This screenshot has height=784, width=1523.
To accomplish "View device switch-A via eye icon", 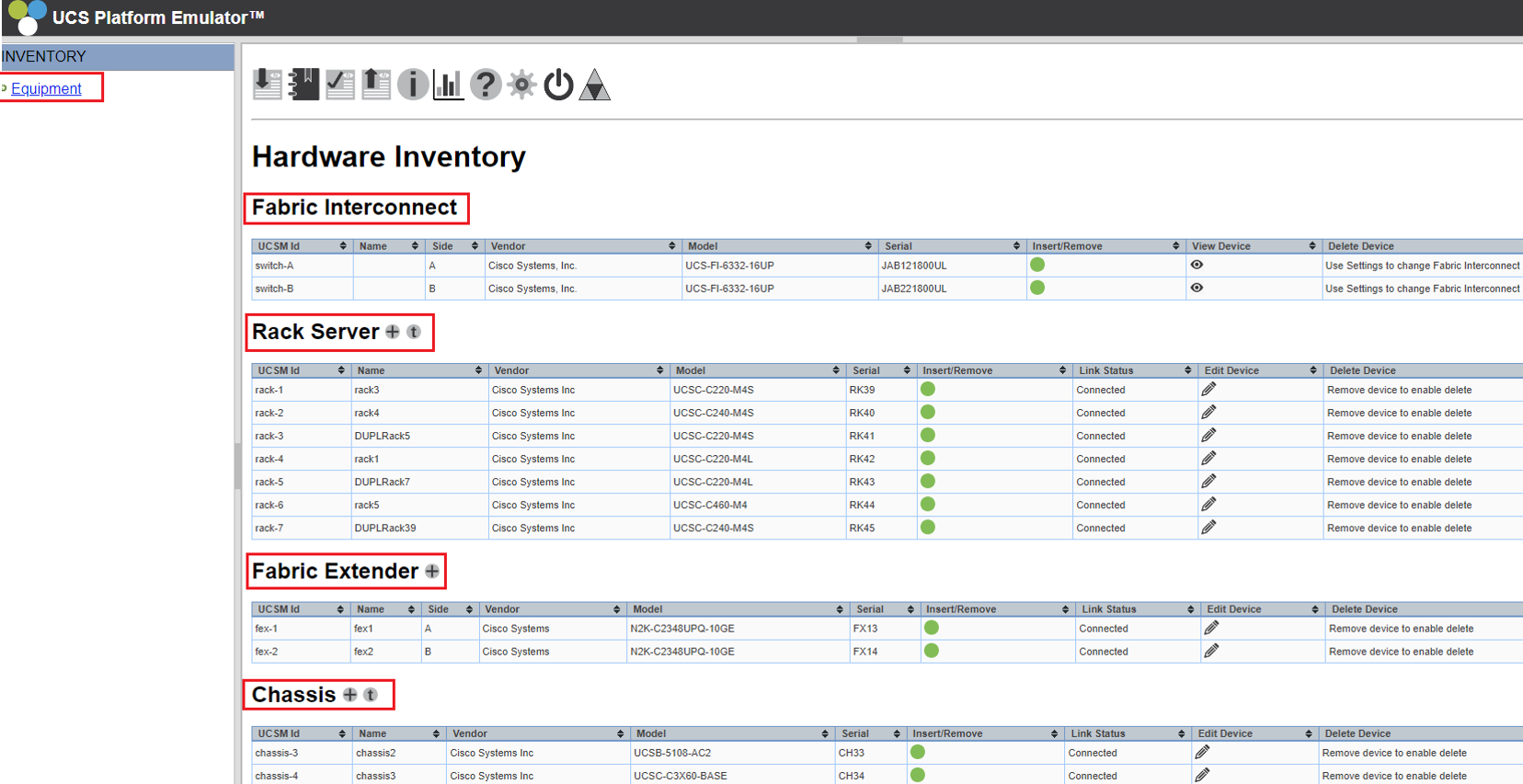I will coord(1197,265).
